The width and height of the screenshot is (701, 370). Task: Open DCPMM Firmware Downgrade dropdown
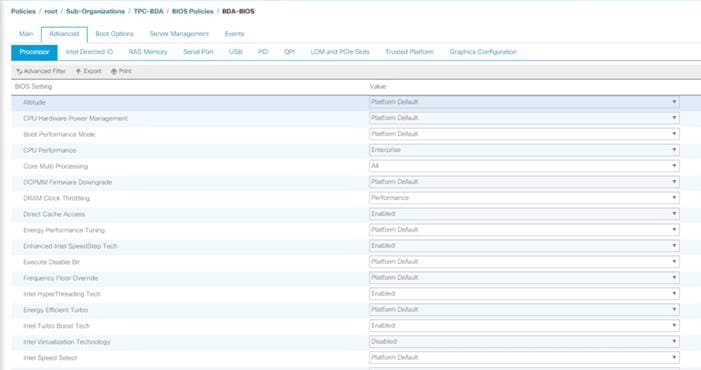[524, 182]
